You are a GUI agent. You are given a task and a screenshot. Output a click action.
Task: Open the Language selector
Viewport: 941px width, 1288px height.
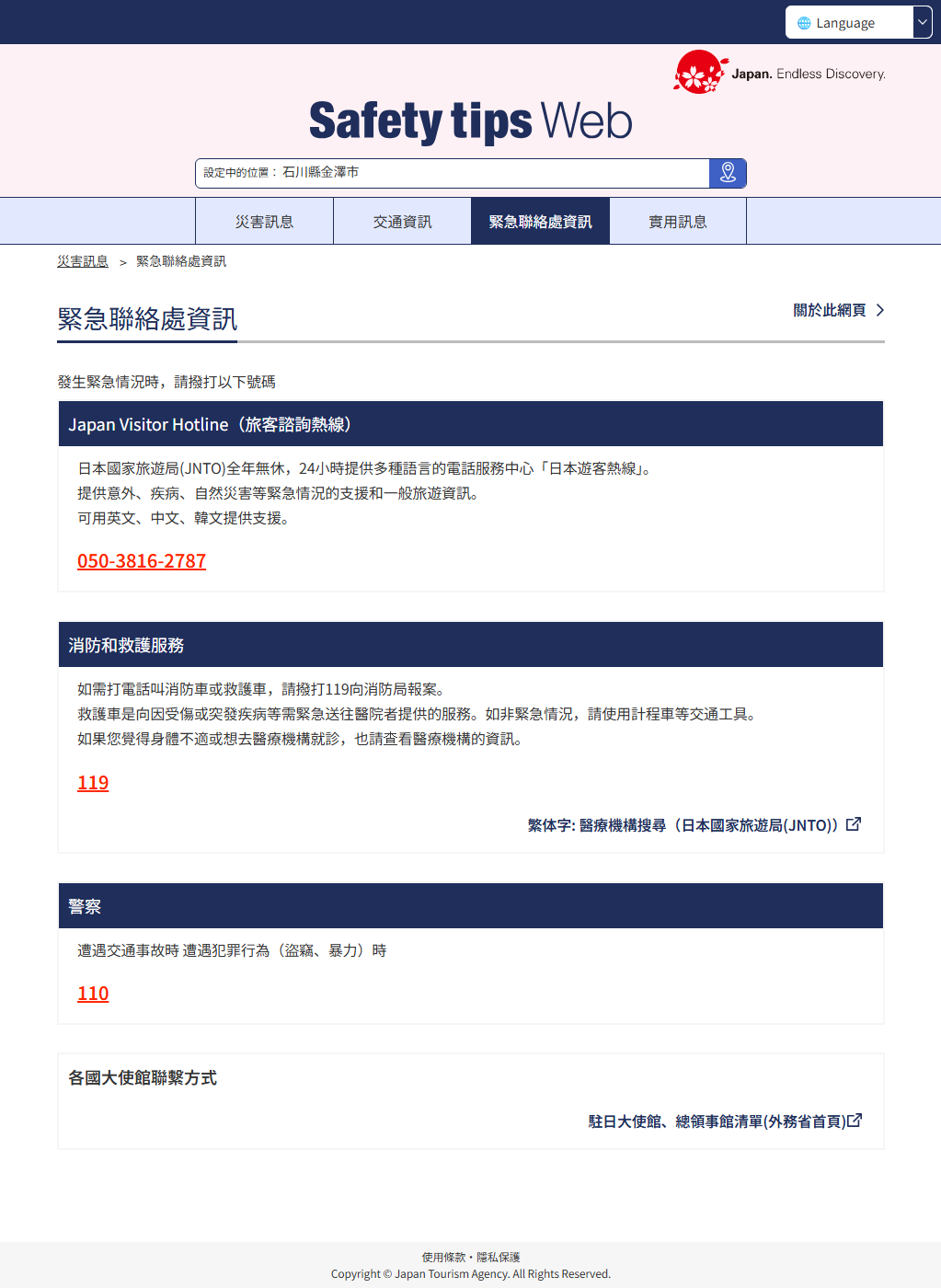point(847,23)
